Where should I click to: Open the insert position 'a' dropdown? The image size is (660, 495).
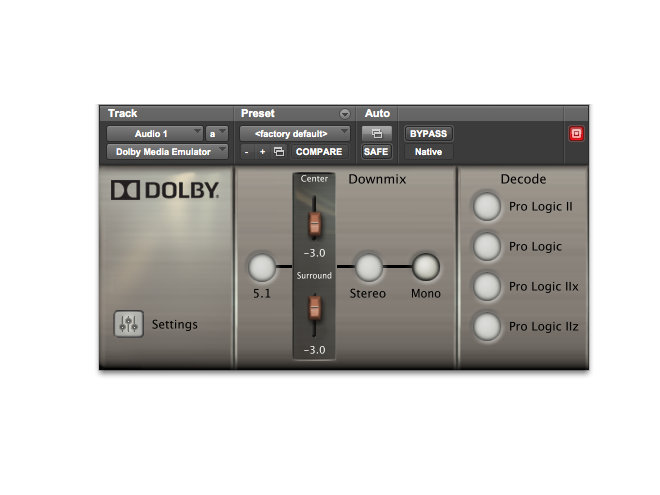click(x=217, y=134)
